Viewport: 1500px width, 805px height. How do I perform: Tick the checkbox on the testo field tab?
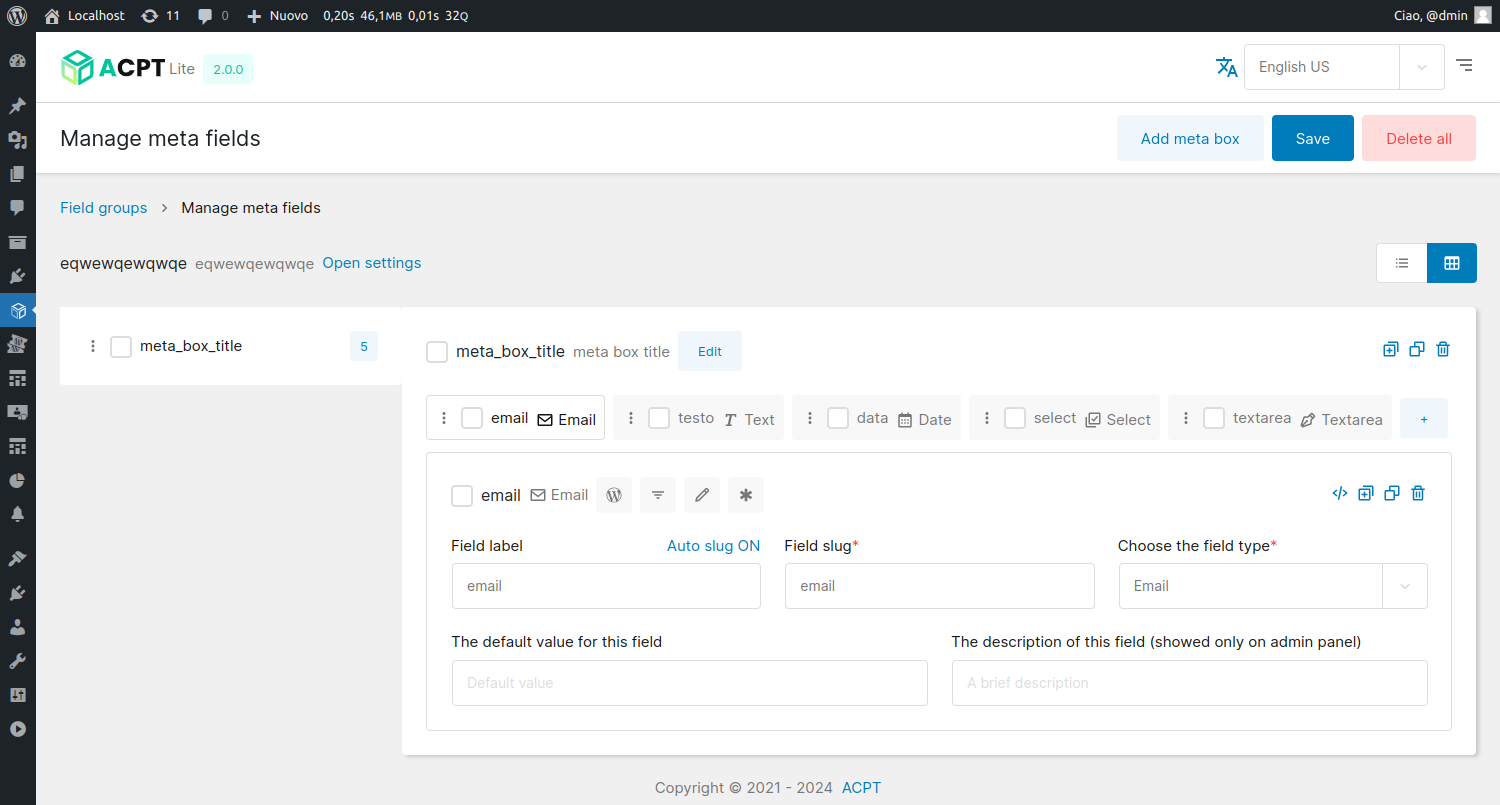tap(659, 418)
